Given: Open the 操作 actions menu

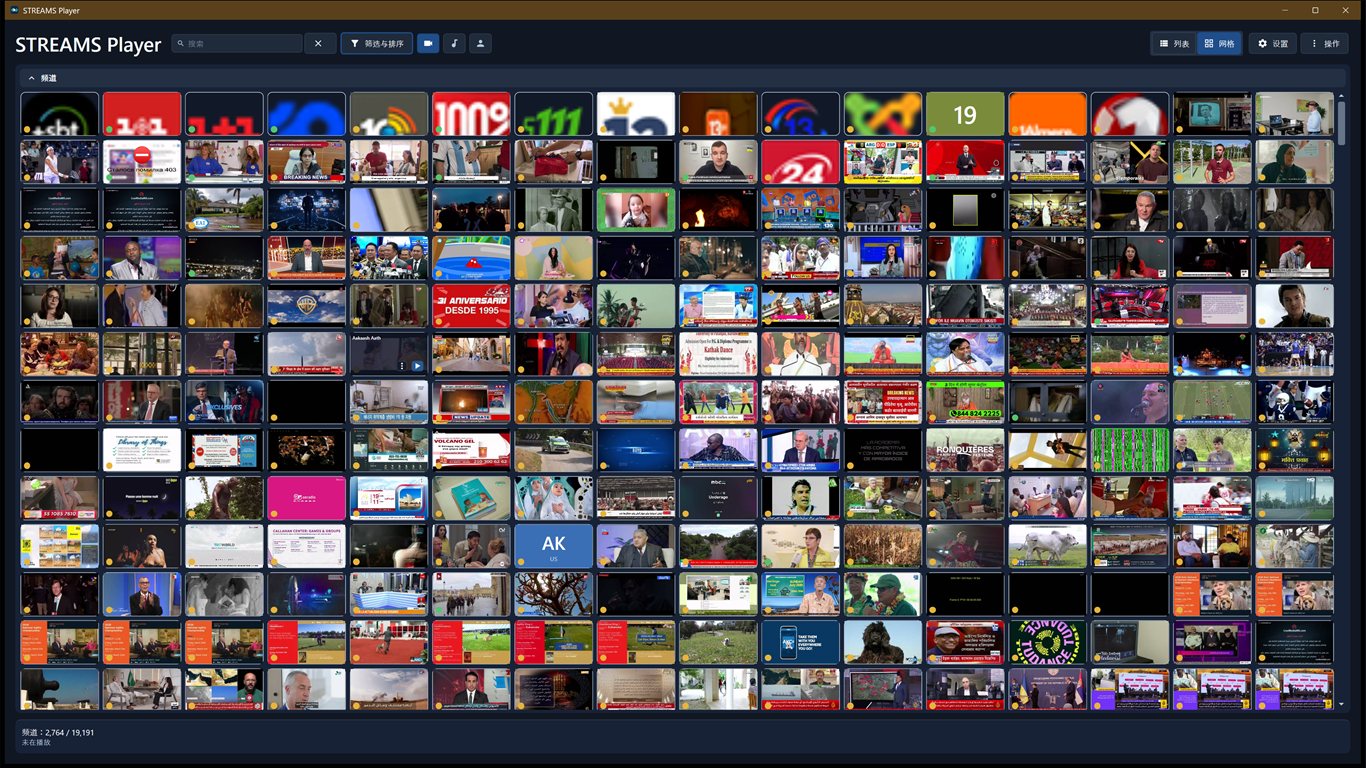Looking at the screenshot, I should [1324, 44].
